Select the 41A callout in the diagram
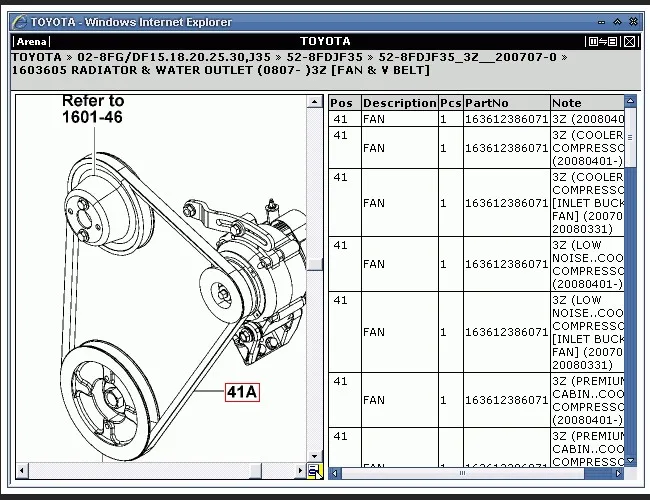This screenshot has height=500, width=650. (243, 392)
